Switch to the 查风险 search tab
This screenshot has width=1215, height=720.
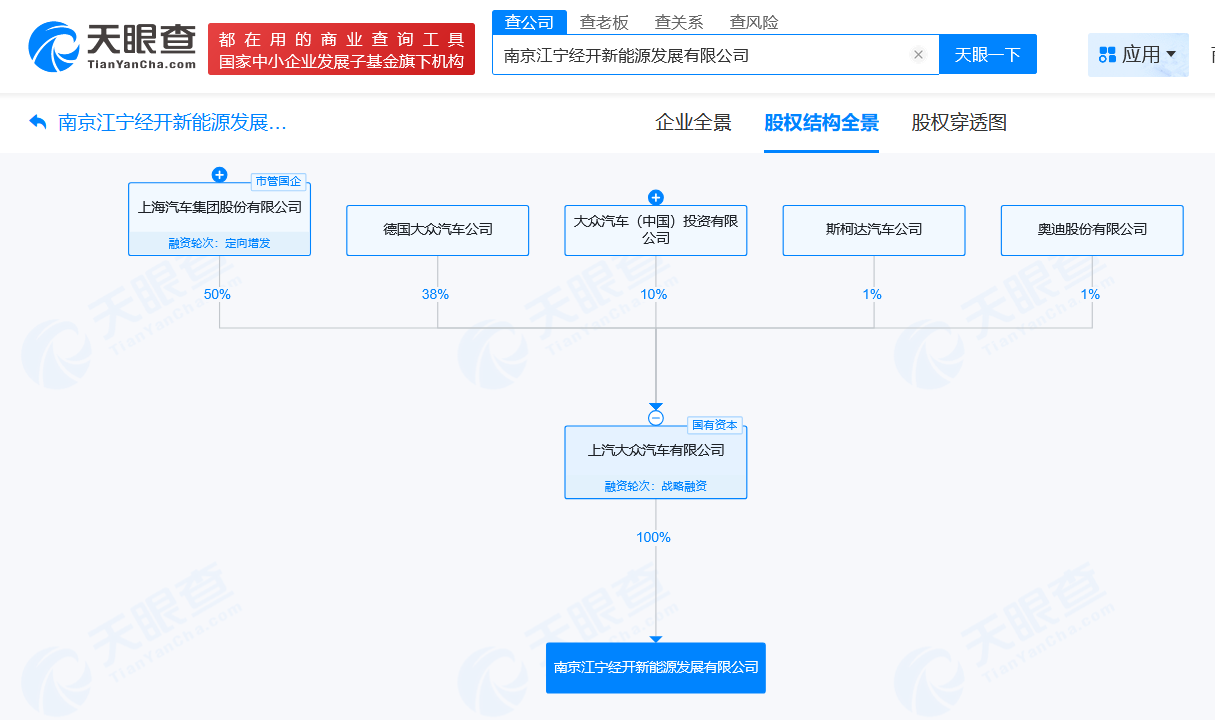tap(754, 22)
